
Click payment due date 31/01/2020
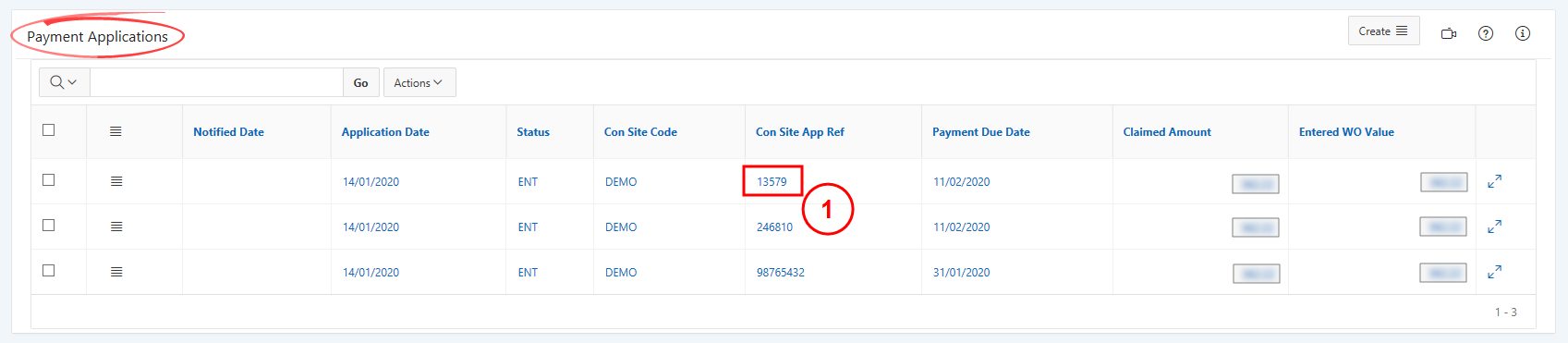point(961,273)
